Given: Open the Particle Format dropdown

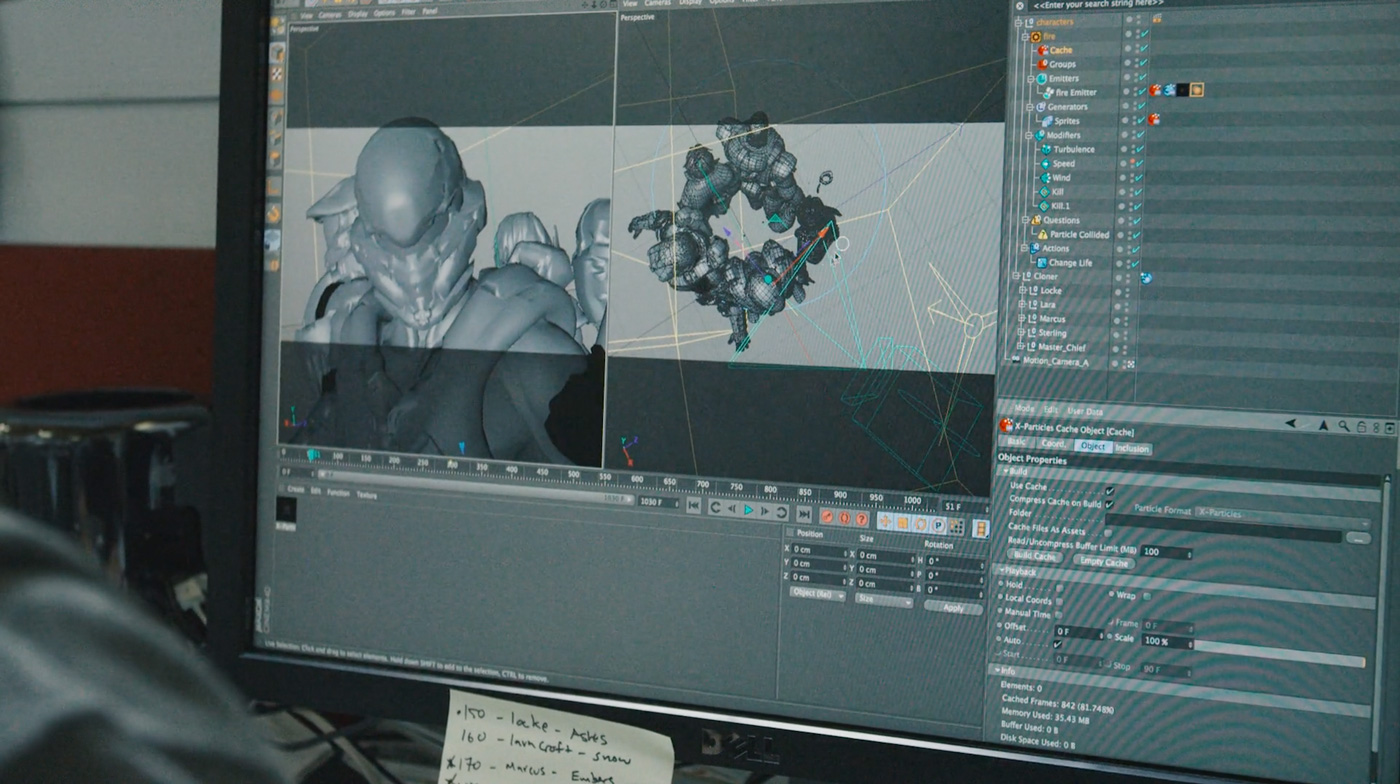Looking at the screenshot, I should pyautogui.click(x=1283, y=518).
